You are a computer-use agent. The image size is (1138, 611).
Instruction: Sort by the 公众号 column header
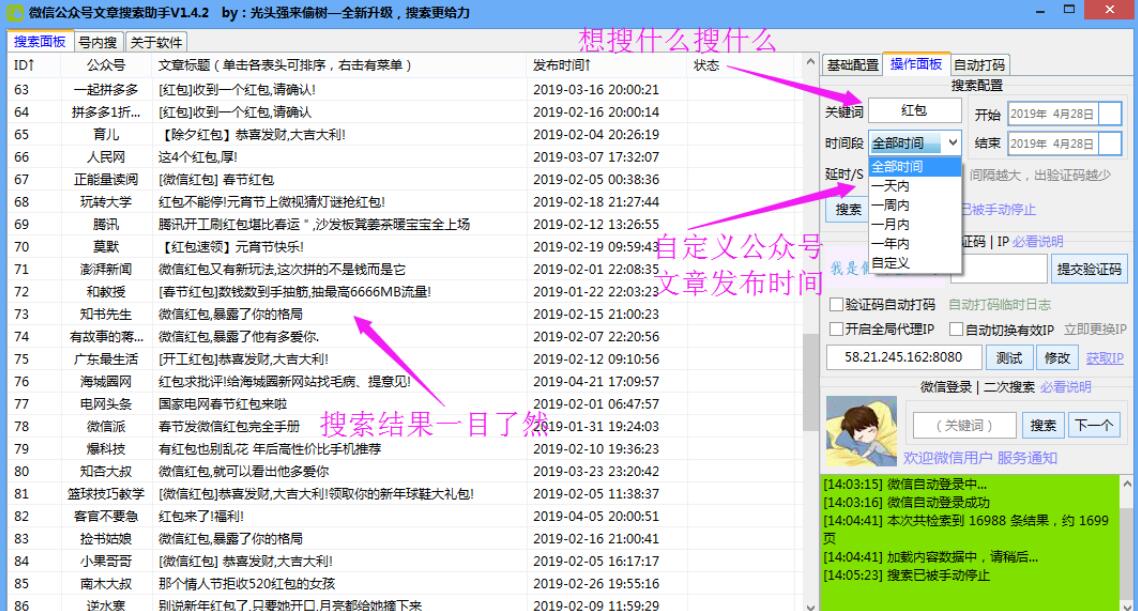pyautogui.click(x=106, y=65)
